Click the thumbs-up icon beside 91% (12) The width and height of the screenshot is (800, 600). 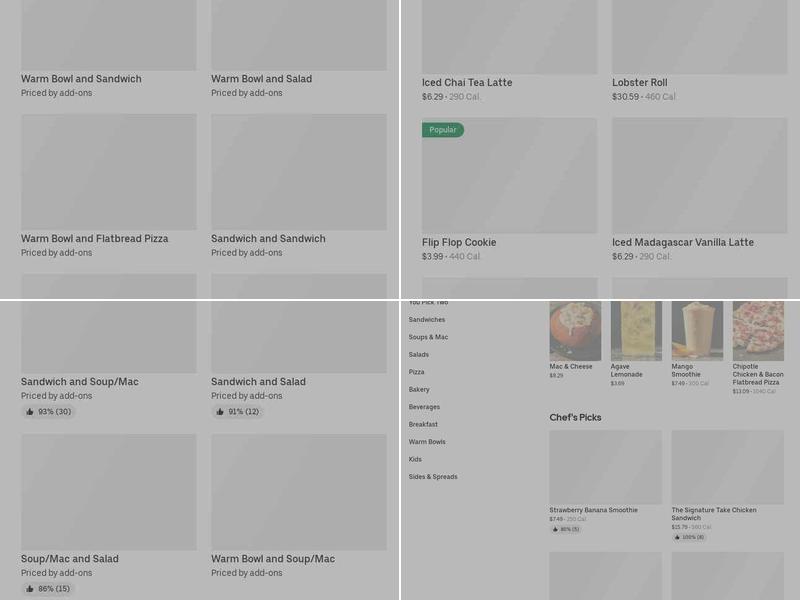click(220, 412)
